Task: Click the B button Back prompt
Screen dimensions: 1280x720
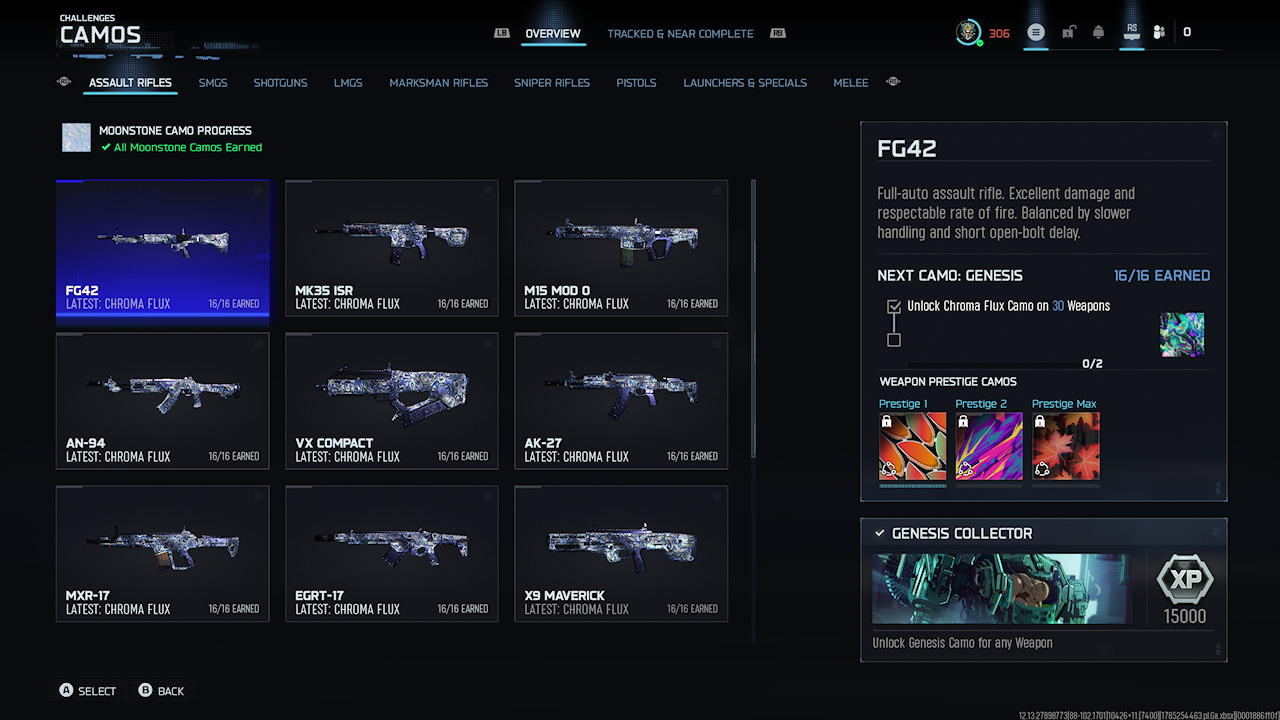Action: coord(162,691)
